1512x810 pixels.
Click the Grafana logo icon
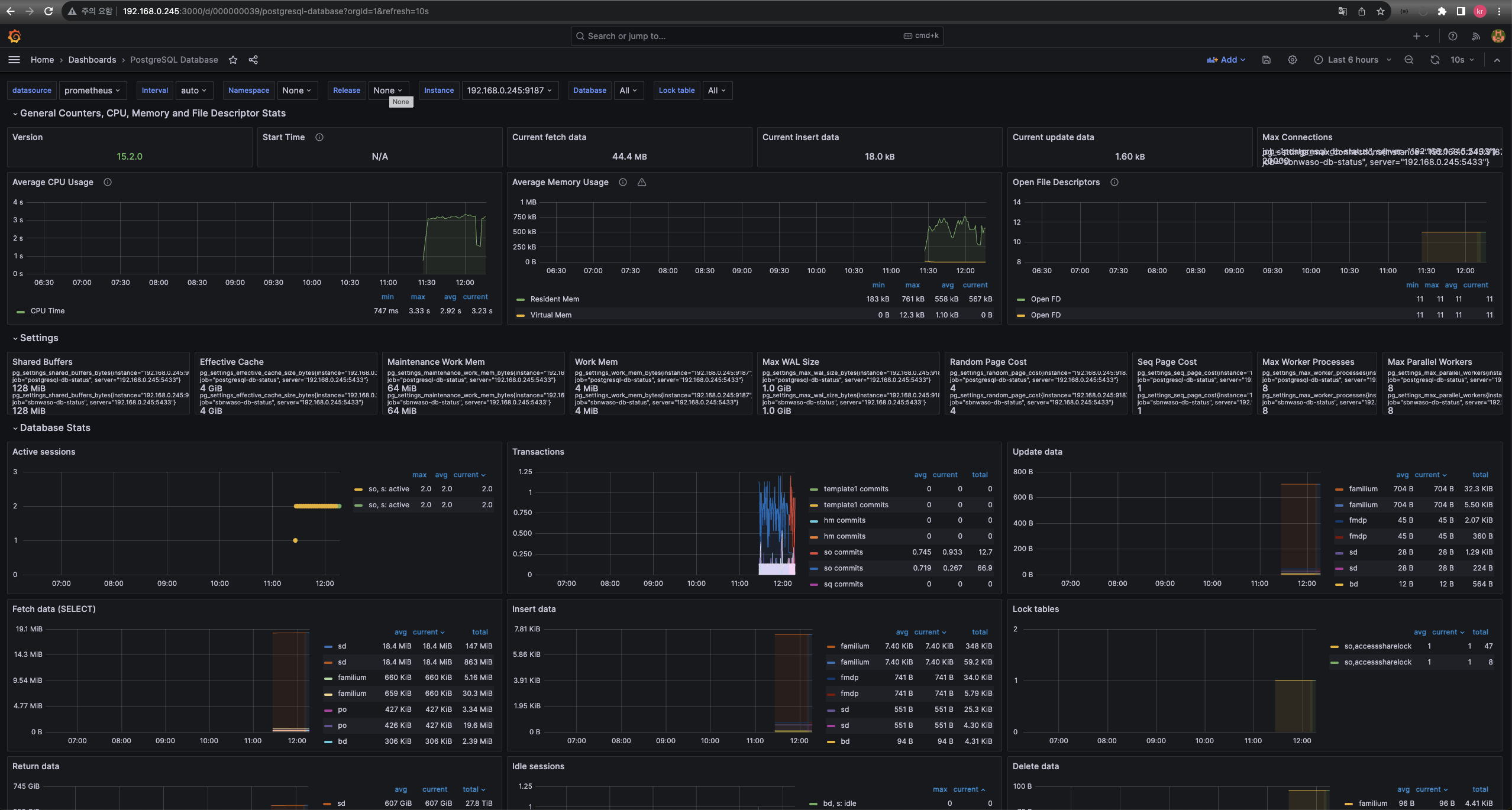pos(15,36)
